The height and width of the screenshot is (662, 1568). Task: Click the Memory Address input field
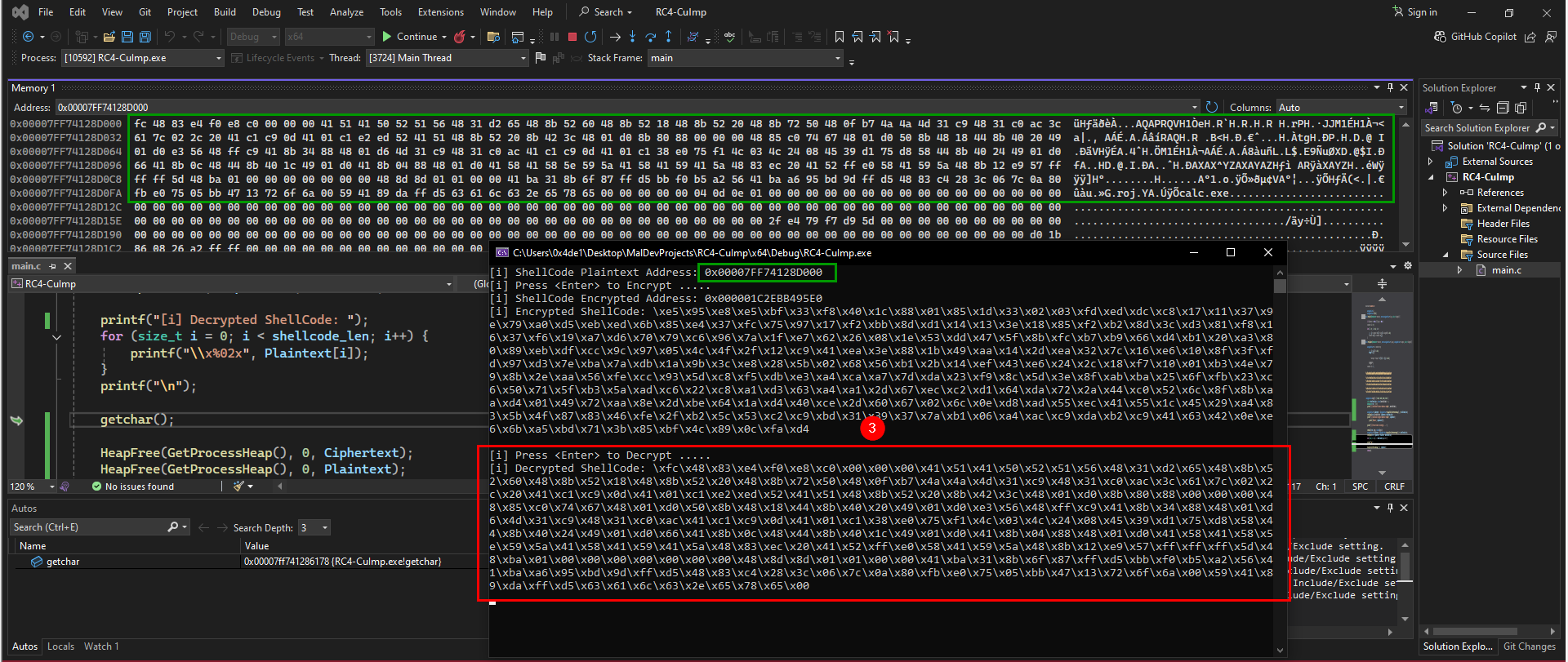click(x=628, y=107)
